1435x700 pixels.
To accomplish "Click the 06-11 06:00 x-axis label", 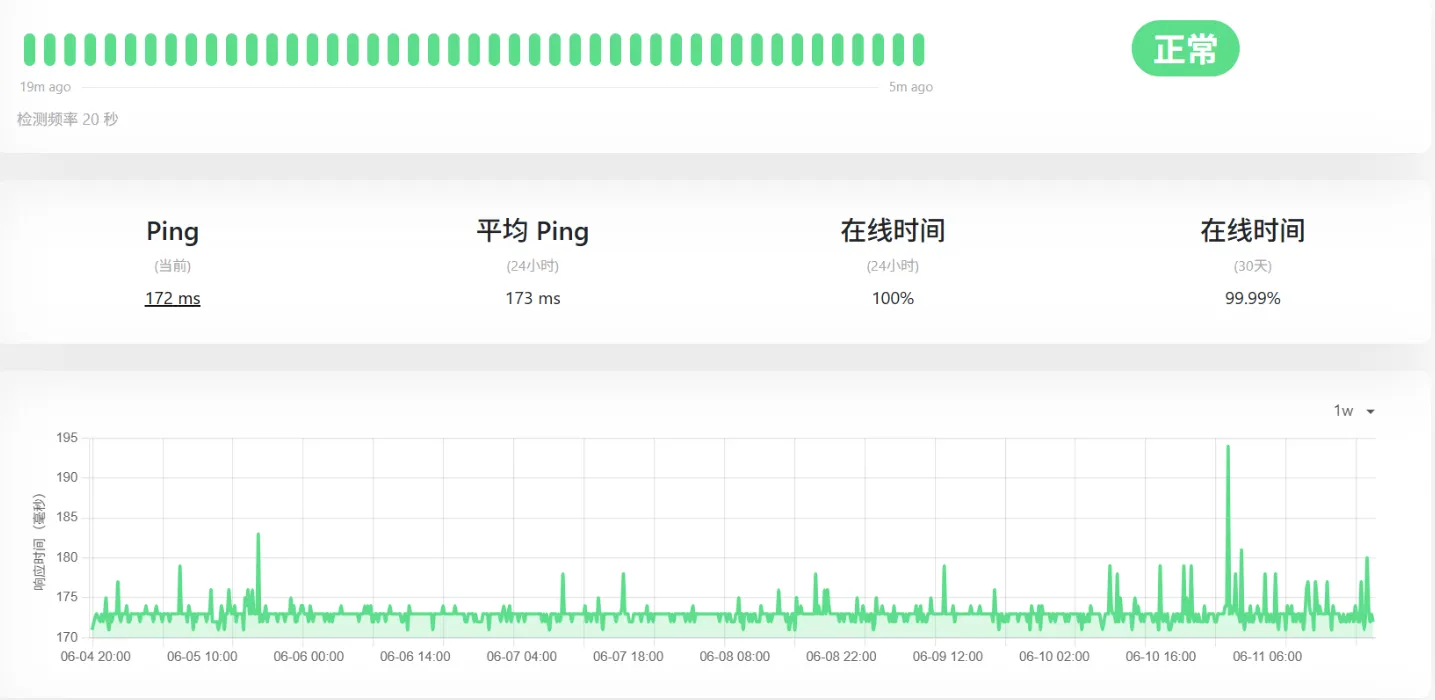I will coord(1267,657).
